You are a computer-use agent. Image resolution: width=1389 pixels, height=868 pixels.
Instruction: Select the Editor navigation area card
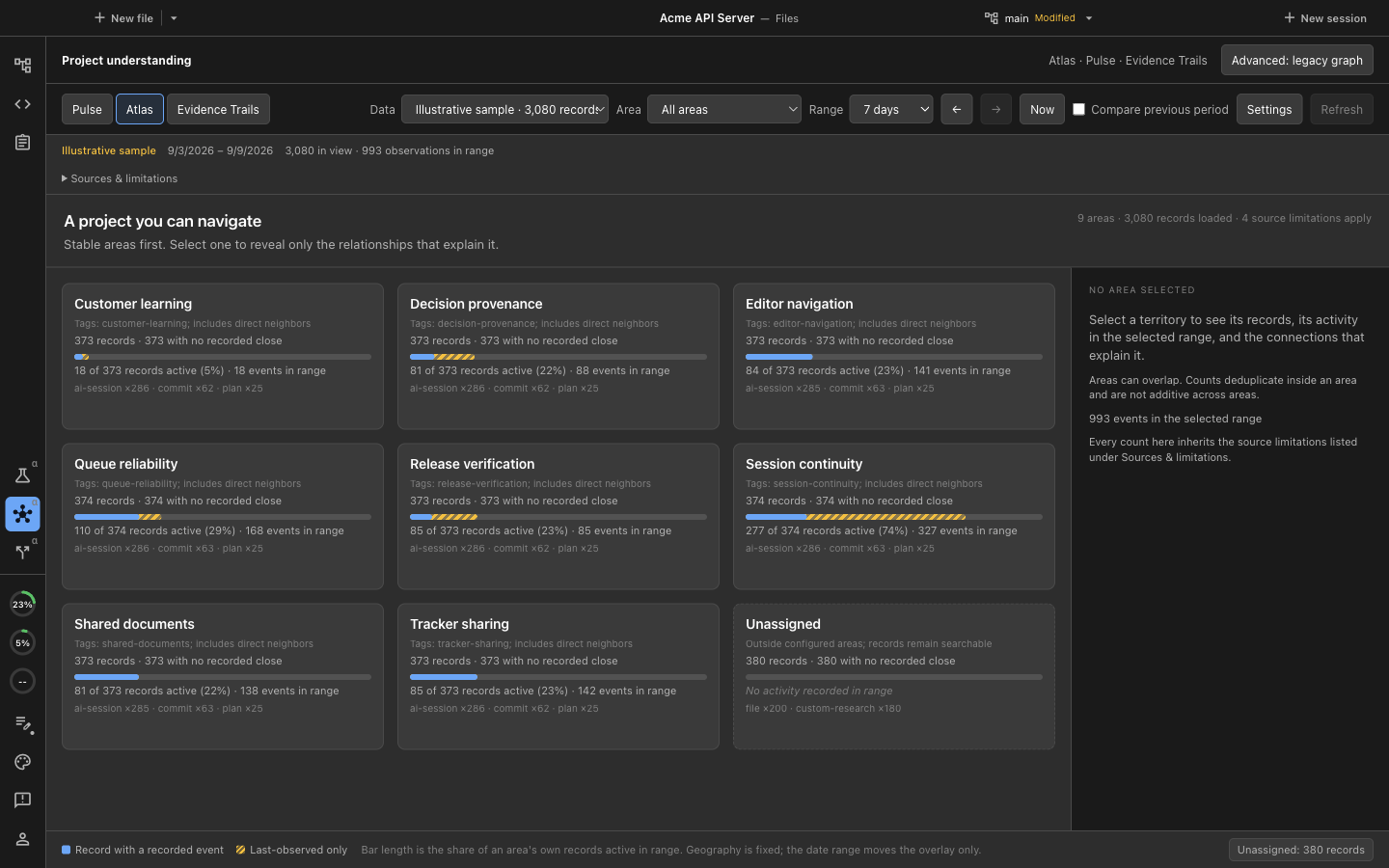click(x=894, y=356)
